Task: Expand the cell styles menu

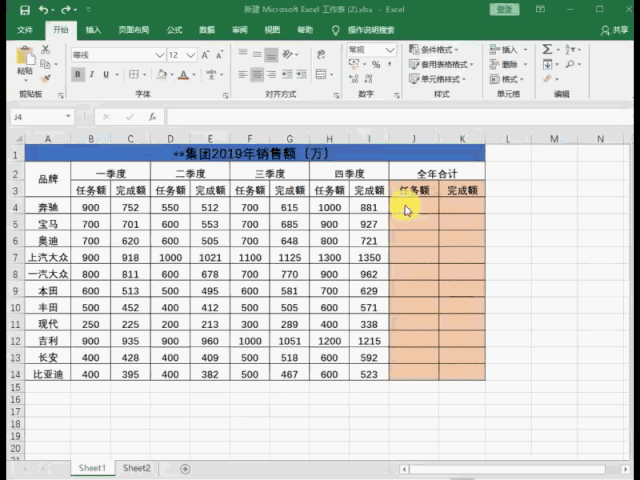Action: [437, 79]
